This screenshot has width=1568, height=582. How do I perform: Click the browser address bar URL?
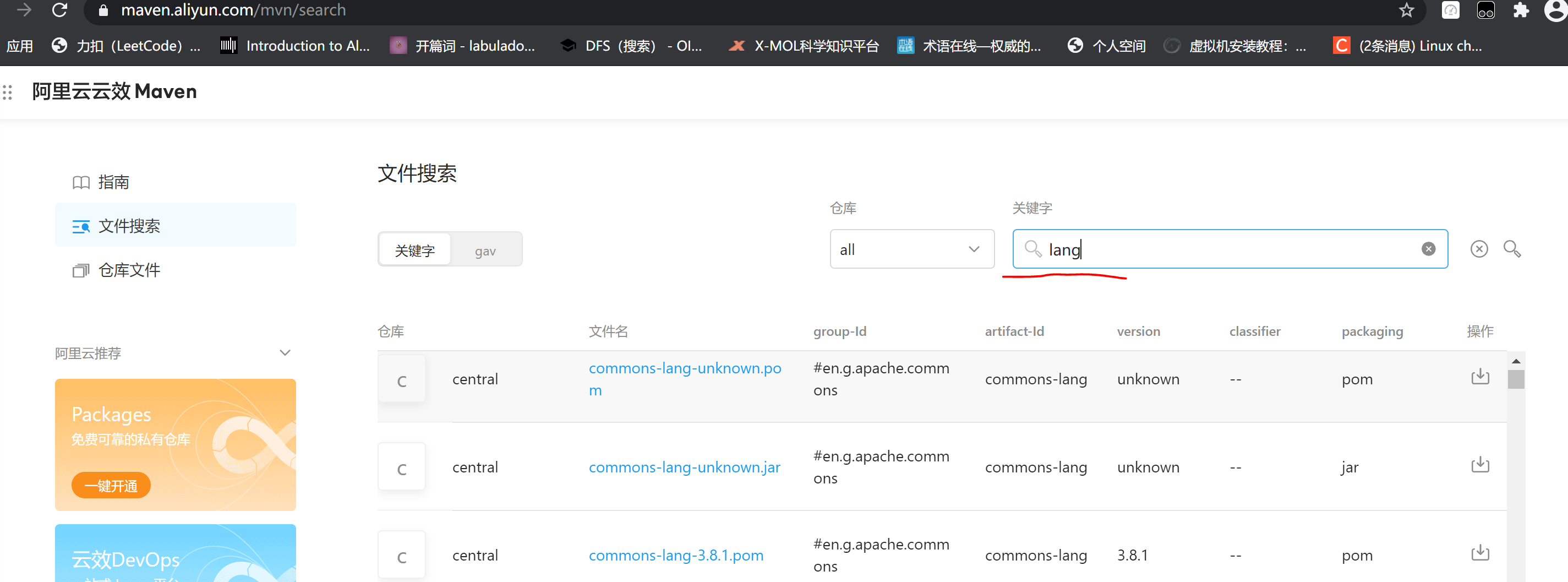pos(233,10)
